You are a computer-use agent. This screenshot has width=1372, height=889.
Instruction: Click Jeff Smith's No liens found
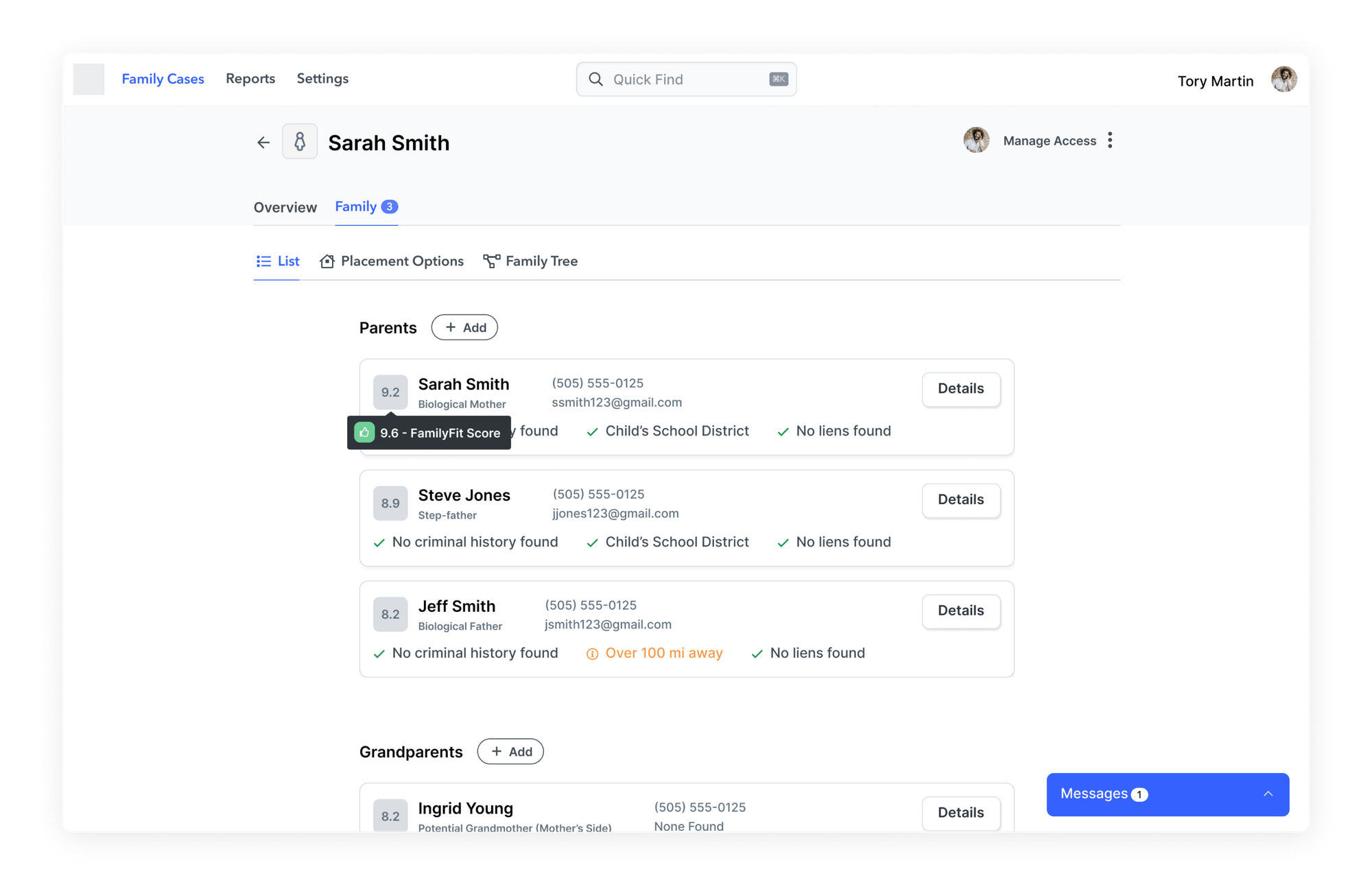coord(818,653)
